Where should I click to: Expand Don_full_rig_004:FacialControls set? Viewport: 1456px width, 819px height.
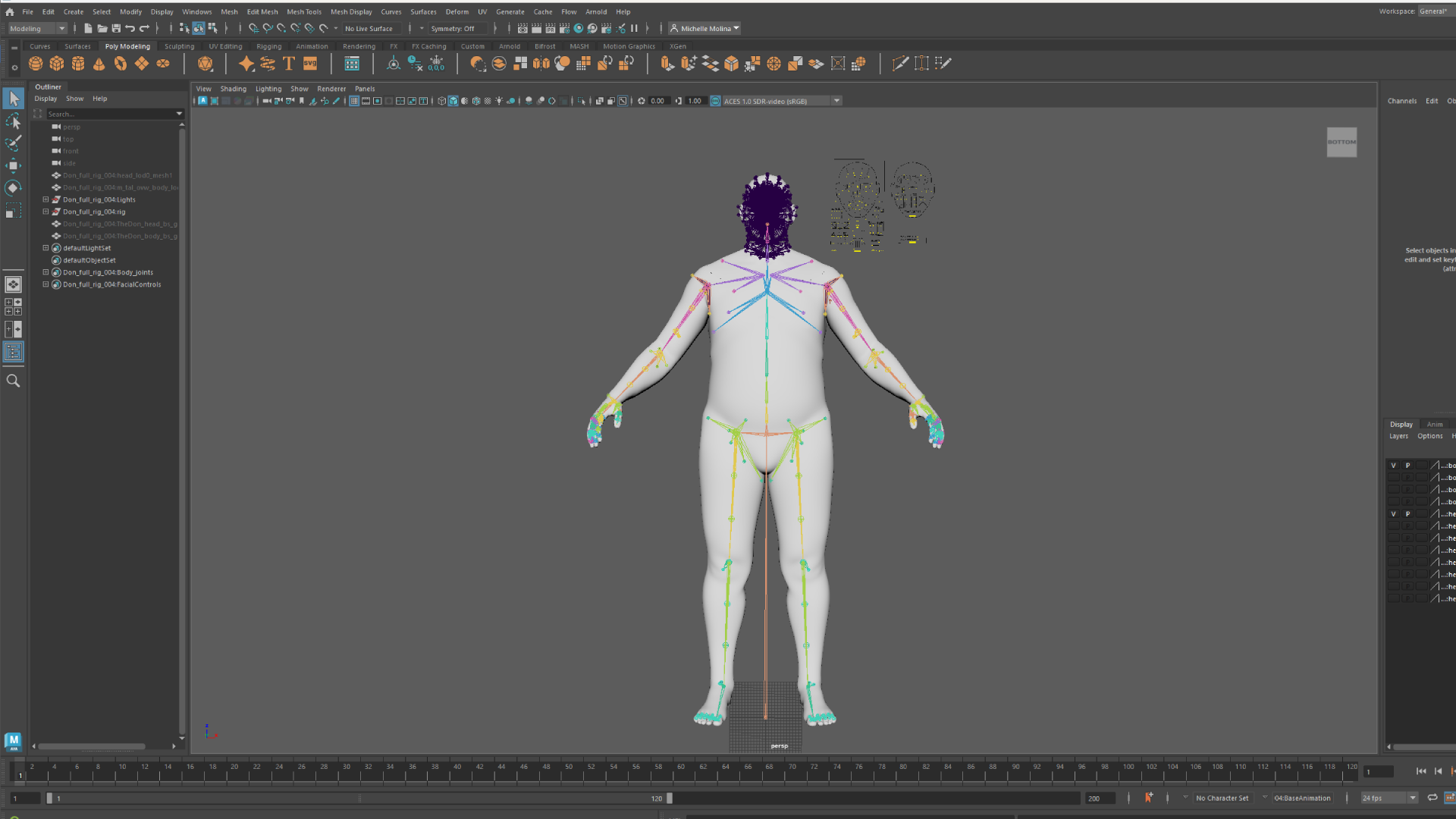pos(45,285)
